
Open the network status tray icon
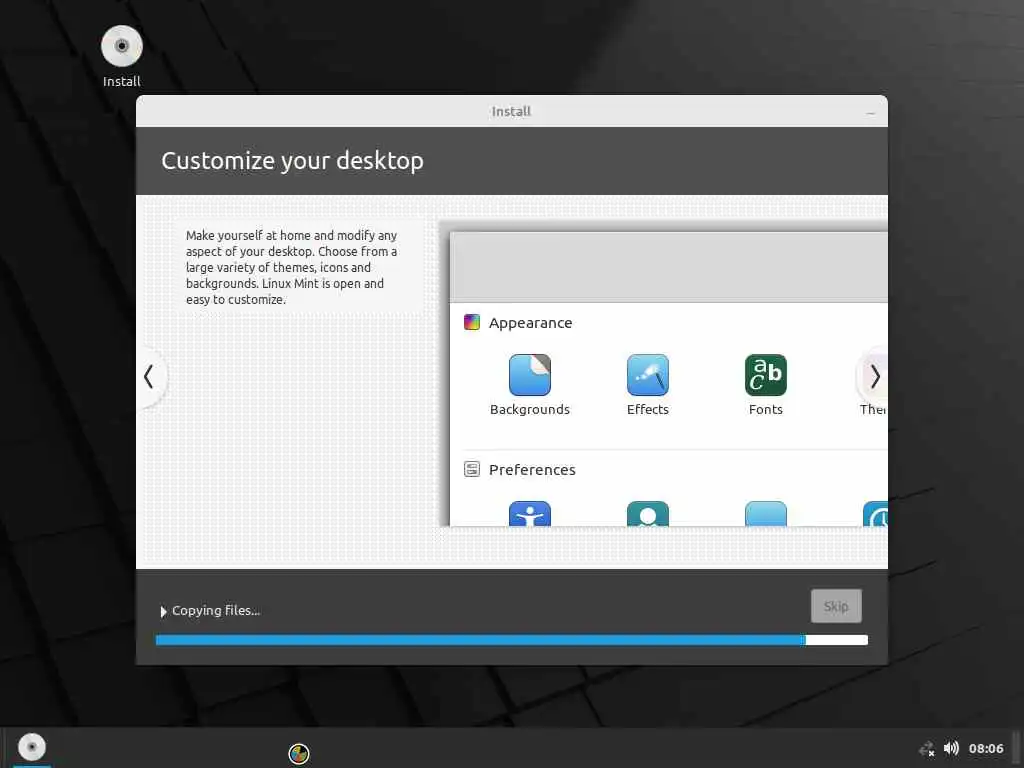click(927, 748)
